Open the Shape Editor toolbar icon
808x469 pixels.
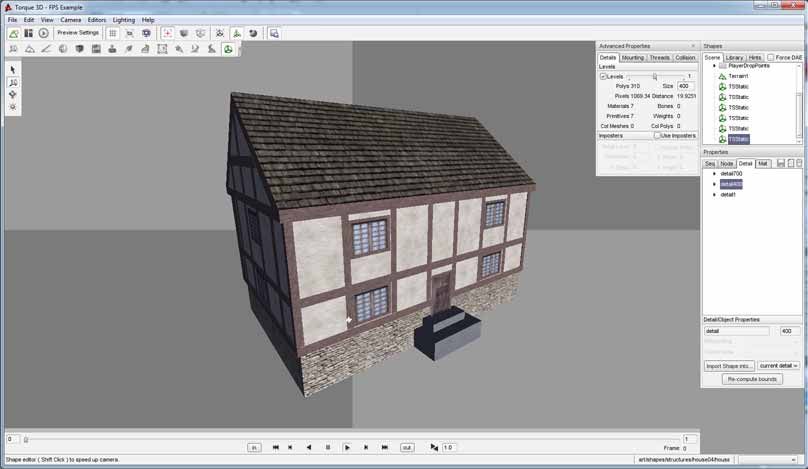pyautogui.click(x=228, y=49)
